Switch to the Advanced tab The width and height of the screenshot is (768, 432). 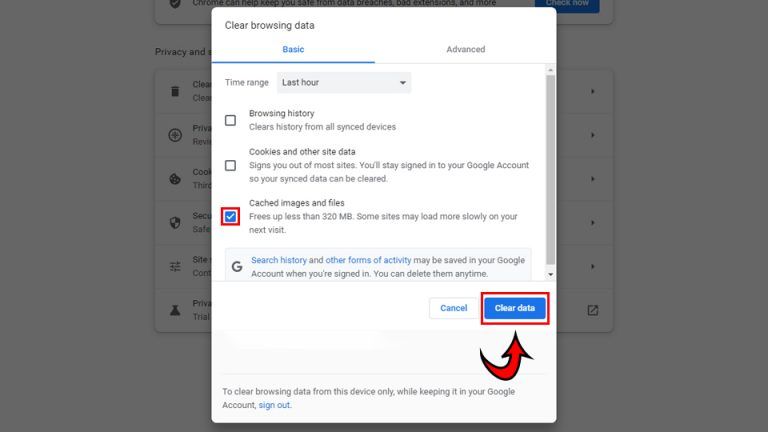click(x=465, y=49)
